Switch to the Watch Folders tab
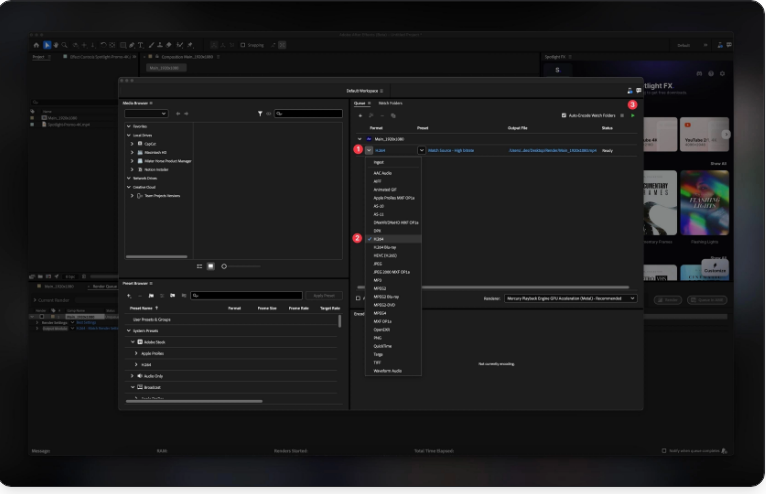 click(x=390, y=103)
